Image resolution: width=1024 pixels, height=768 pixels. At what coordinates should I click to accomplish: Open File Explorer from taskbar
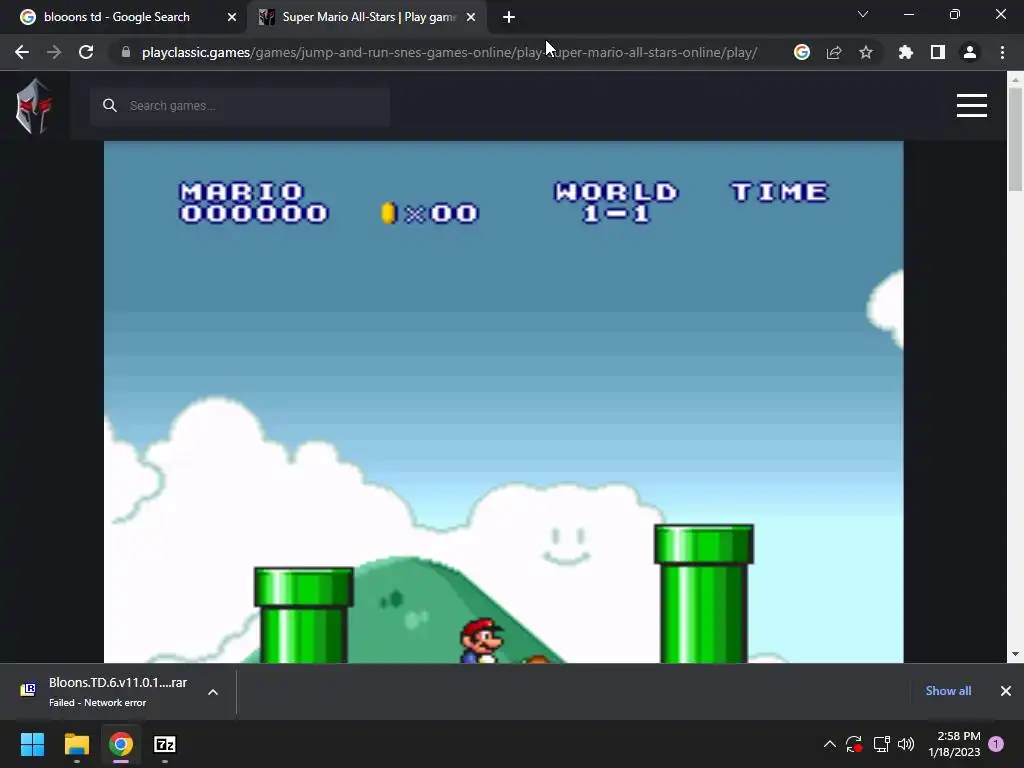[x=76, y=744]
